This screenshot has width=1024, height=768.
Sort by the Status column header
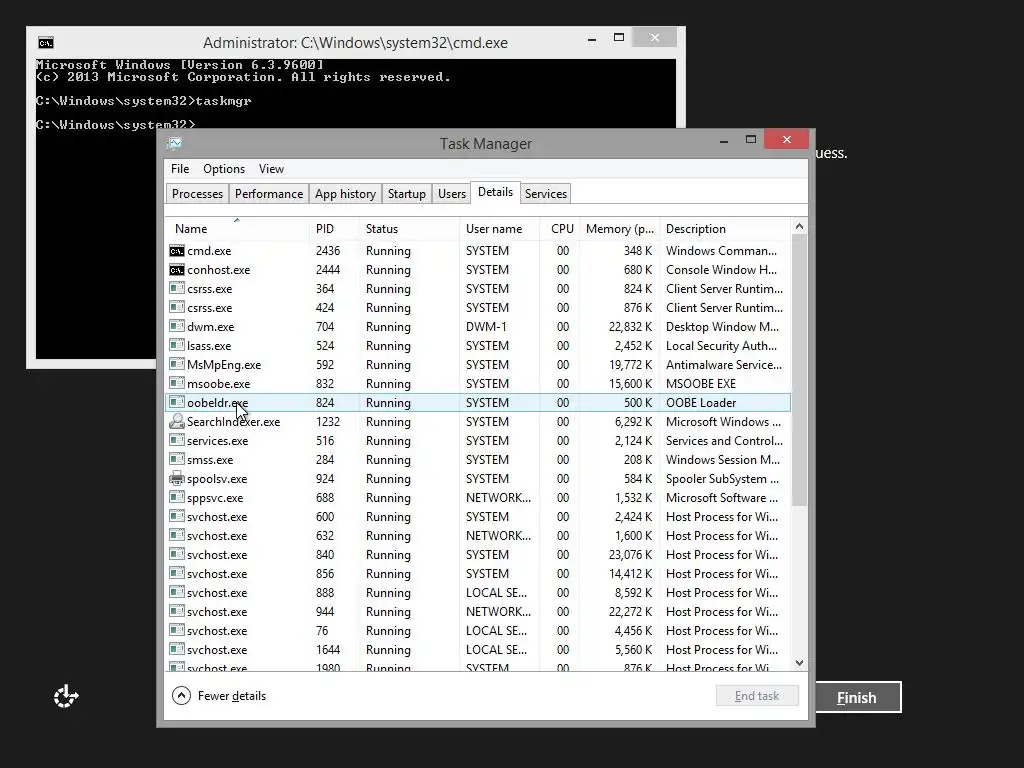(409, 229)
